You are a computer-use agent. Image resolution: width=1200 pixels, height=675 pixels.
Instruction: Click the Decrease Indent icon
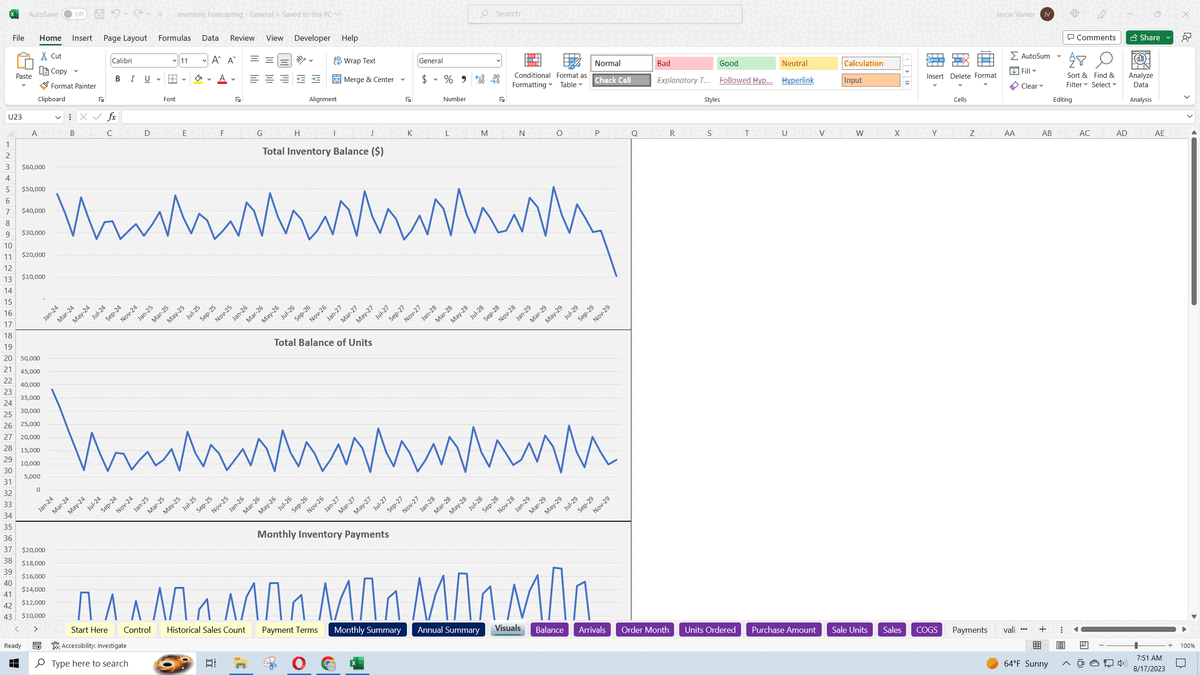tap(300, 79)
